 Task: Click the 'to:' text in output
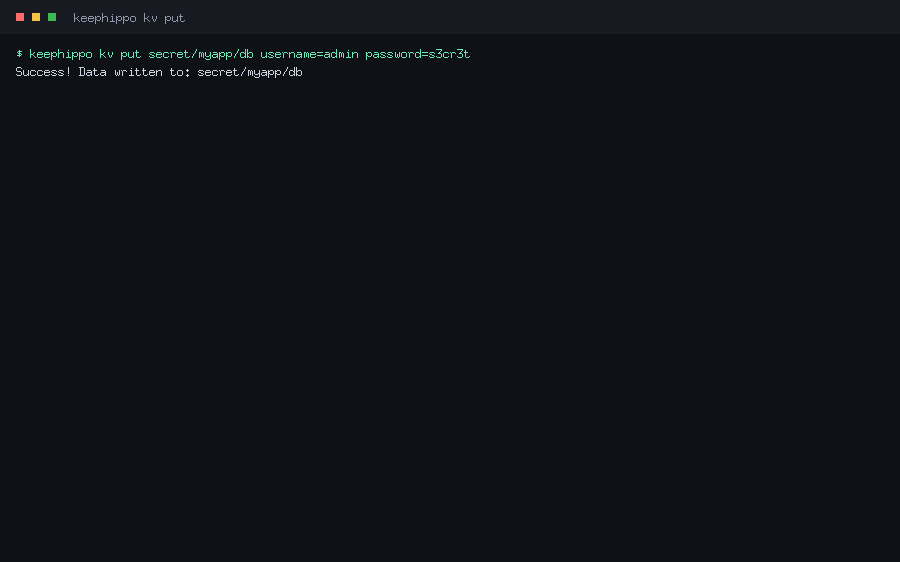pos(180,72)
